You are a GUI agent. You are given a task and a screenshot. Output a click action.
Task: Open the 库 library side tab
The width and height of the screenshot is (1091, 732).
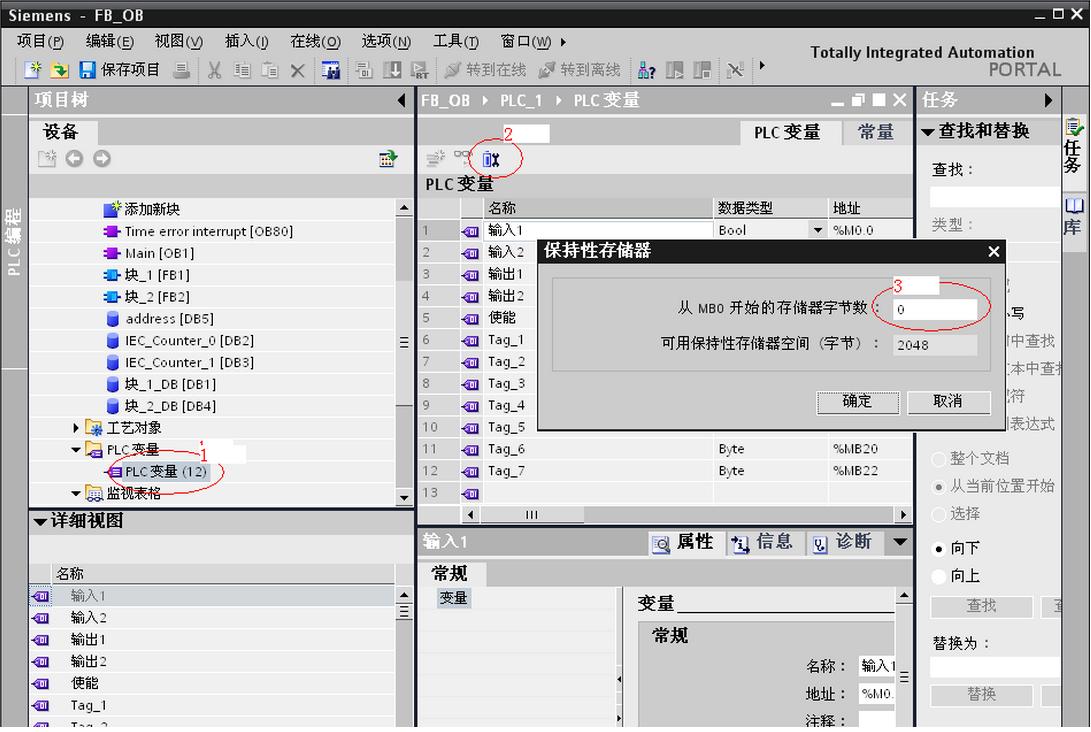tap(1074, 216)
